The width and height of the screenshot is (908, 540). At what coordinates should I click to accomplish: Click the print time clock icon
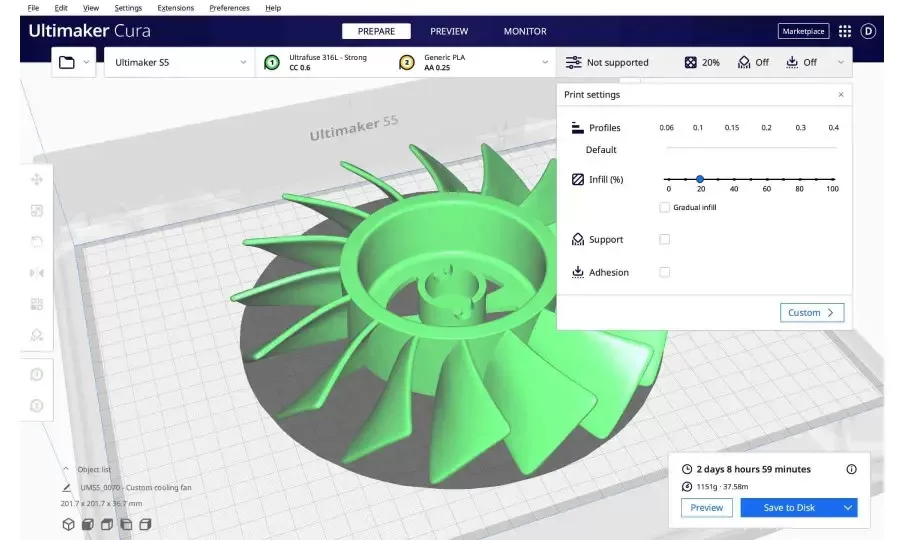pos(687,469)
